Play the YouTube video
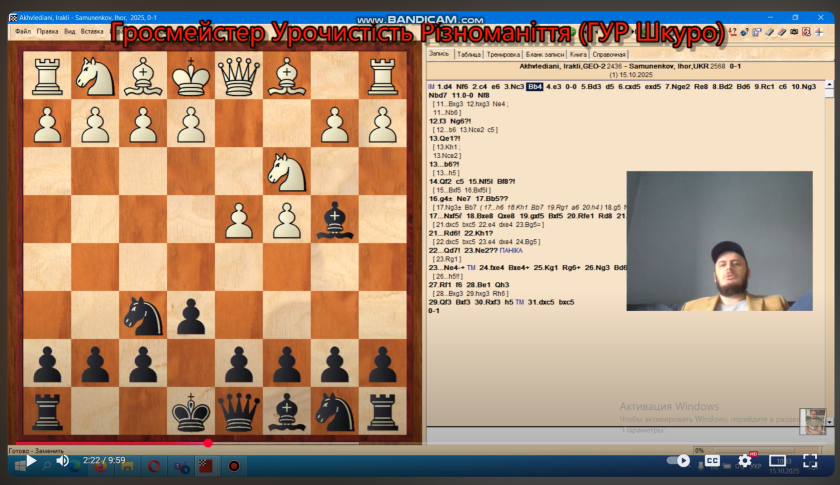 [30, 461]
